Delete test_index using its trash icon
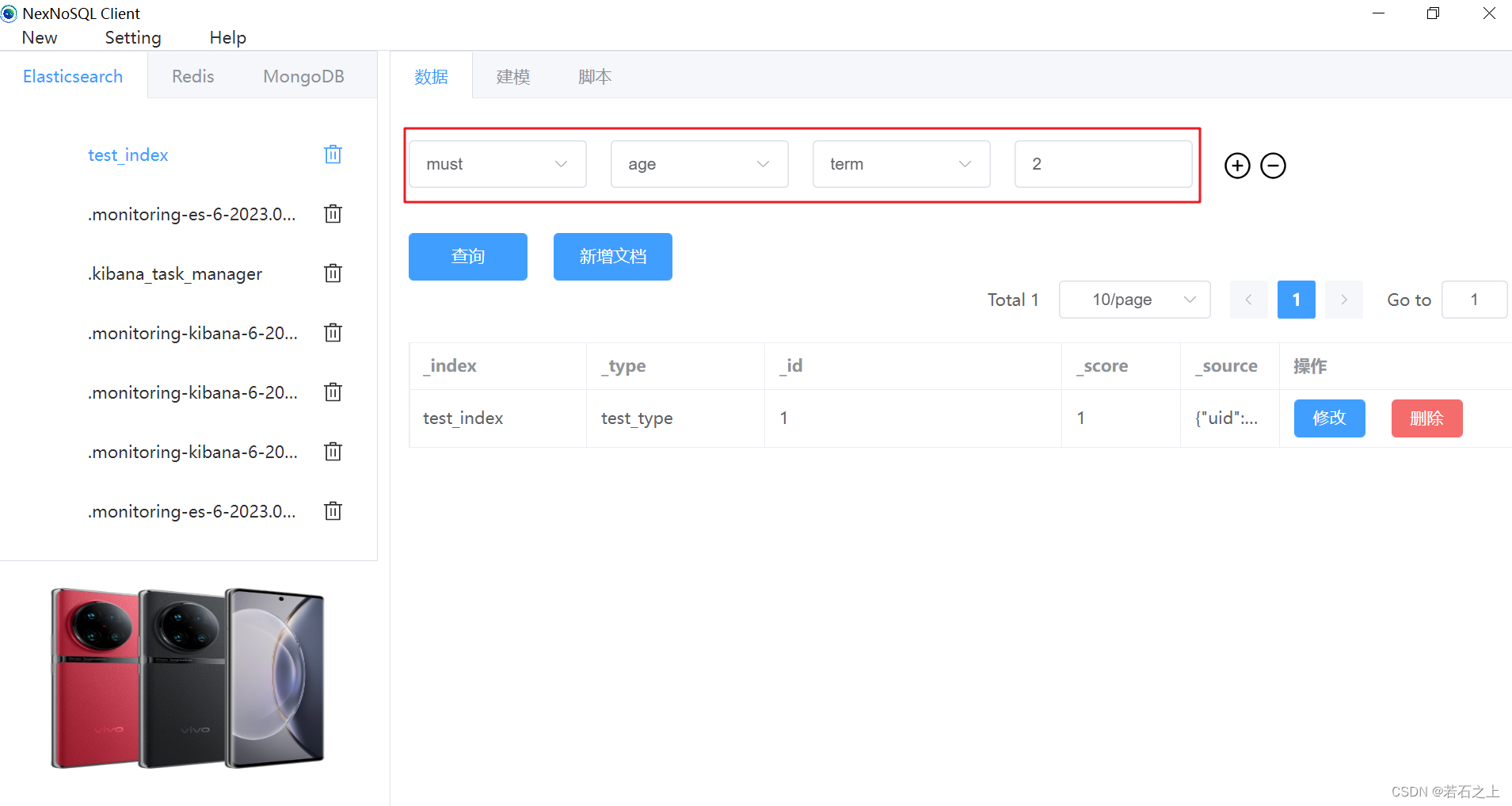The width and height of the screenshot is (1512, 806). (x=333, y=154)
